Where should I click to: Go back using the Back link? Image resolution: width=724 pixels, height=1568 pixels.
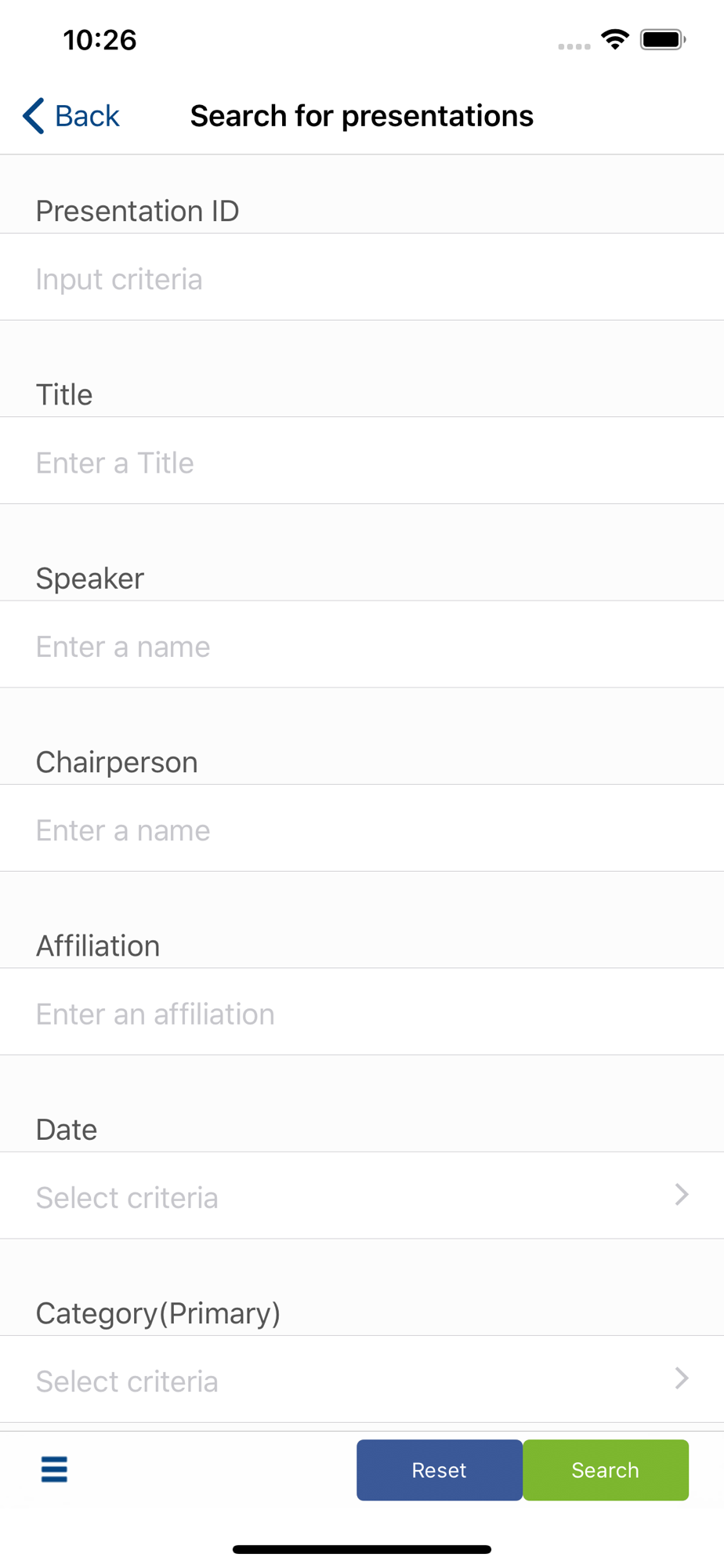[x=87, y=116]
